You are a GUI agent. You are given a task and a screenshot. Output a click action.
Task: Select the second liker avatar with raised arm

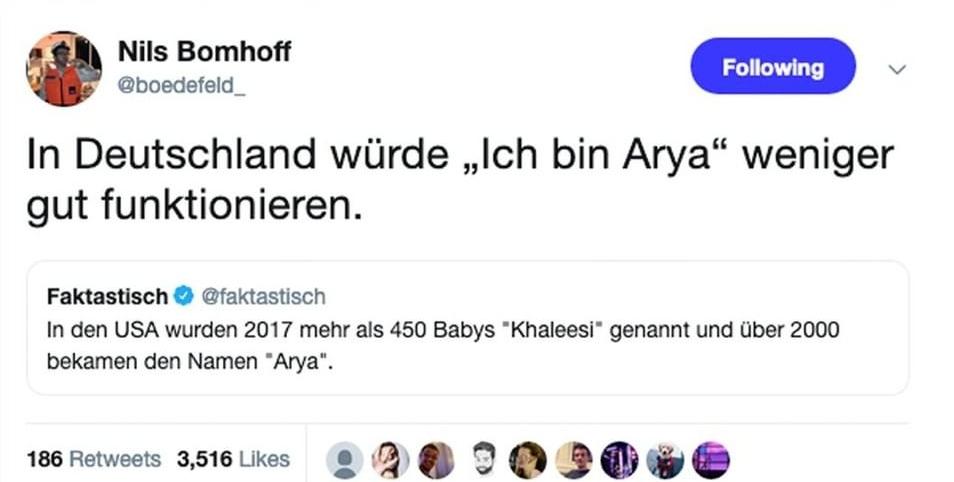[x=390, y=460]
